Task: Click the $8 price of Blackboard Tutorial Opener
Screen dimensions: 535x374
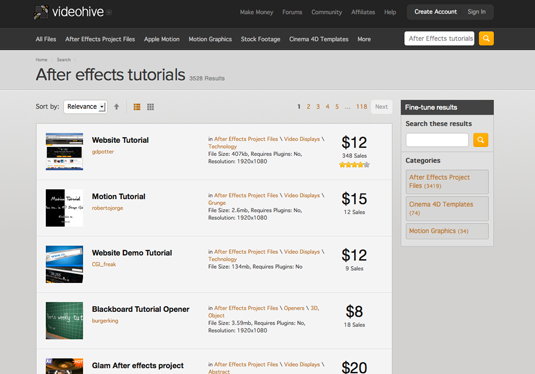Action: point(354,312)
